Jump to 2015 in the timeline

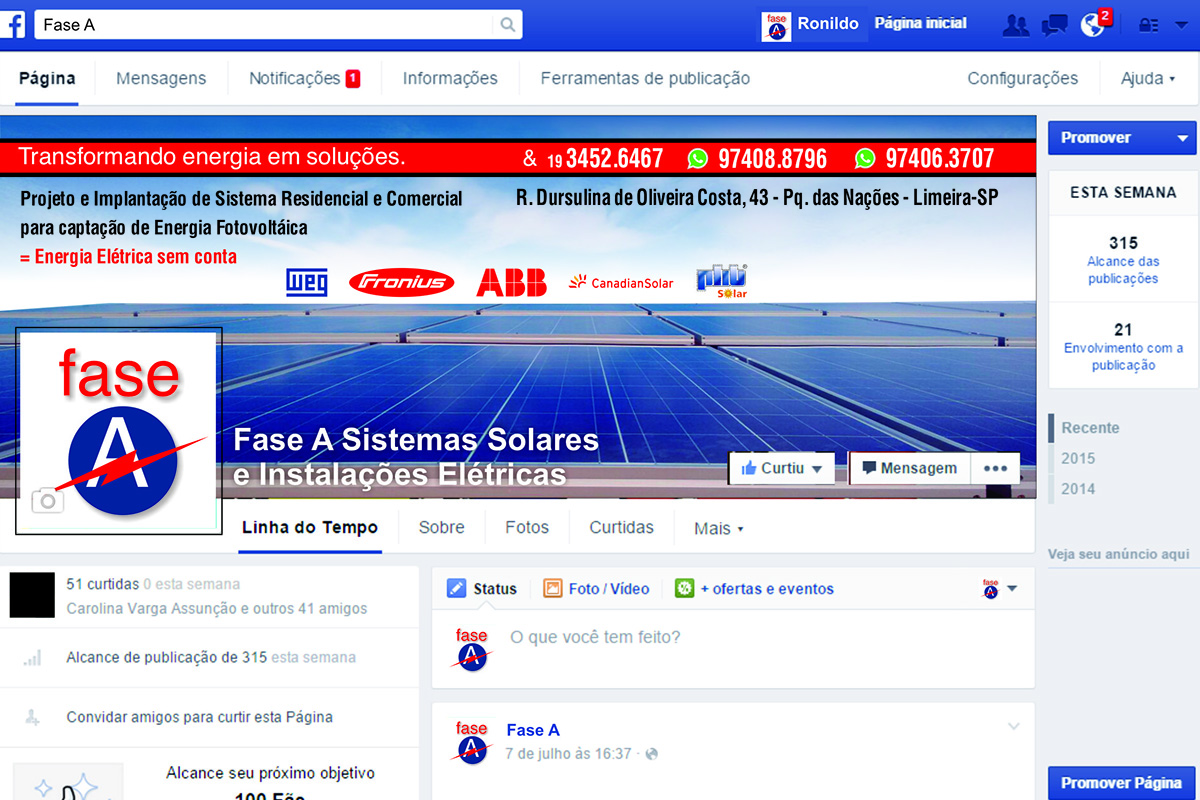(1078, 458)
